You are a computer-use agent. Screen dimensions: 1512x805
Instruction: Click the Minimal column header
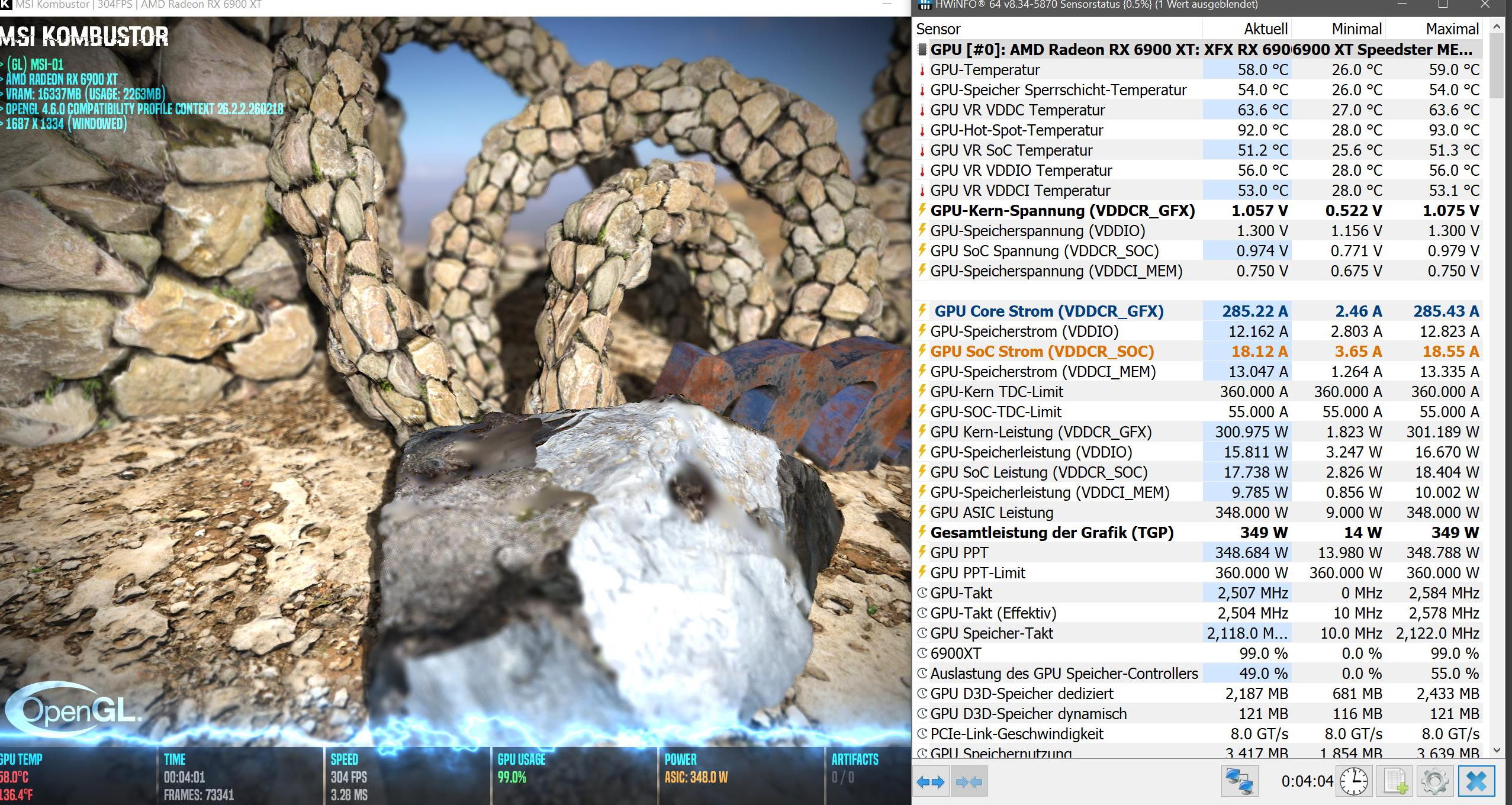pos(1356,28)
